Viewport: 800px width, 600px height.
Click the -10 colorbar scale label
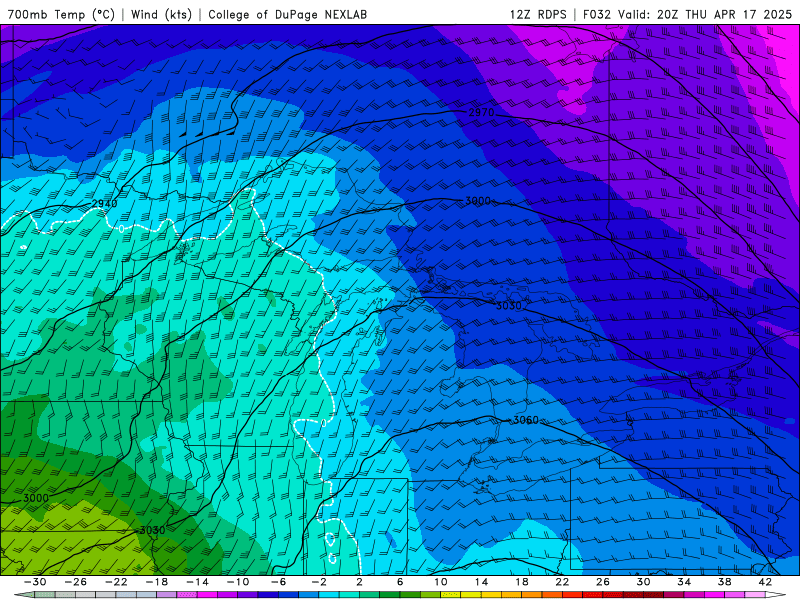tap(238, 582)
